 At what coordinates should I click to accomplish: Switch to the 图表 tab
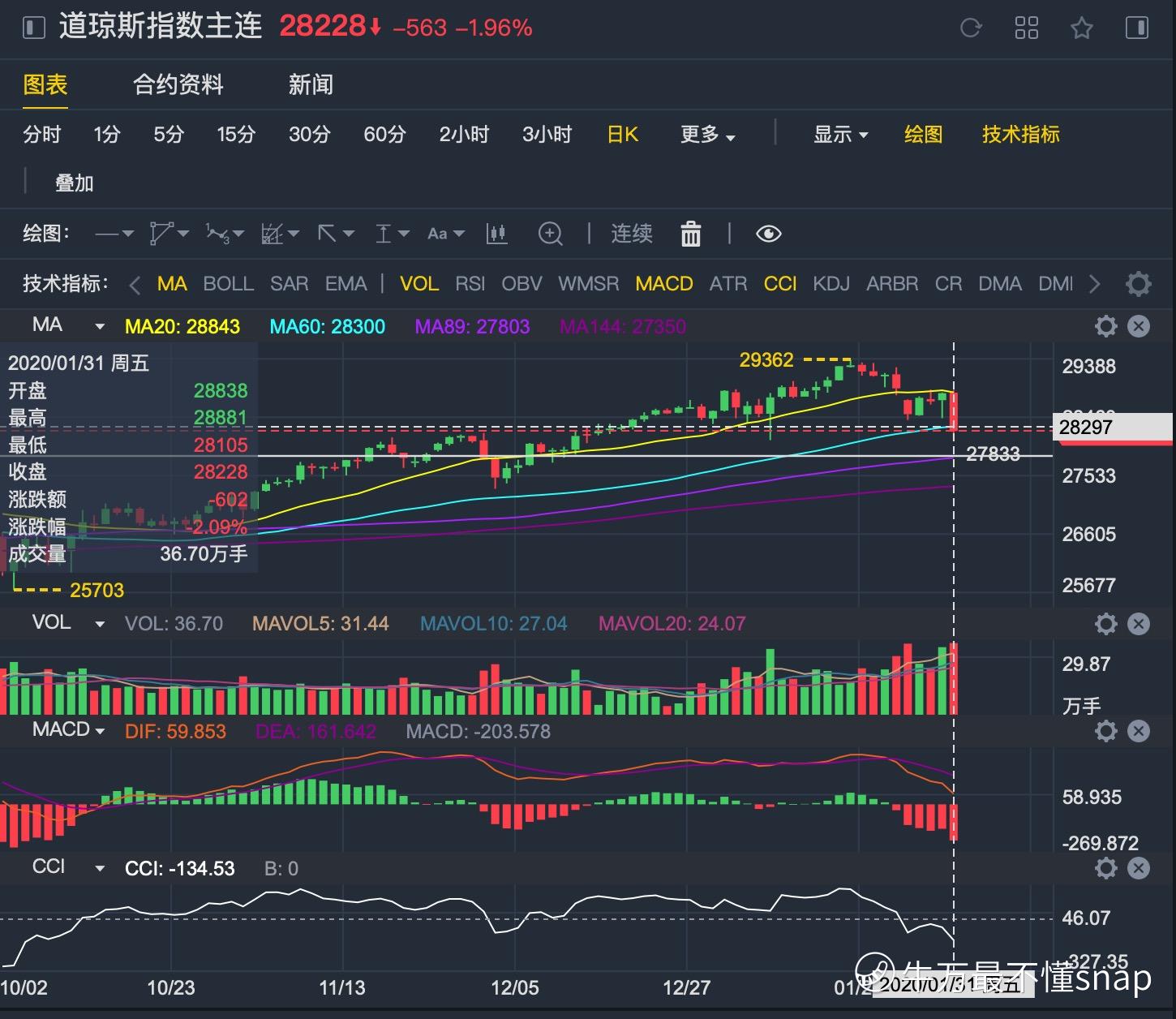pyautogui.click(x=45, y=84)
